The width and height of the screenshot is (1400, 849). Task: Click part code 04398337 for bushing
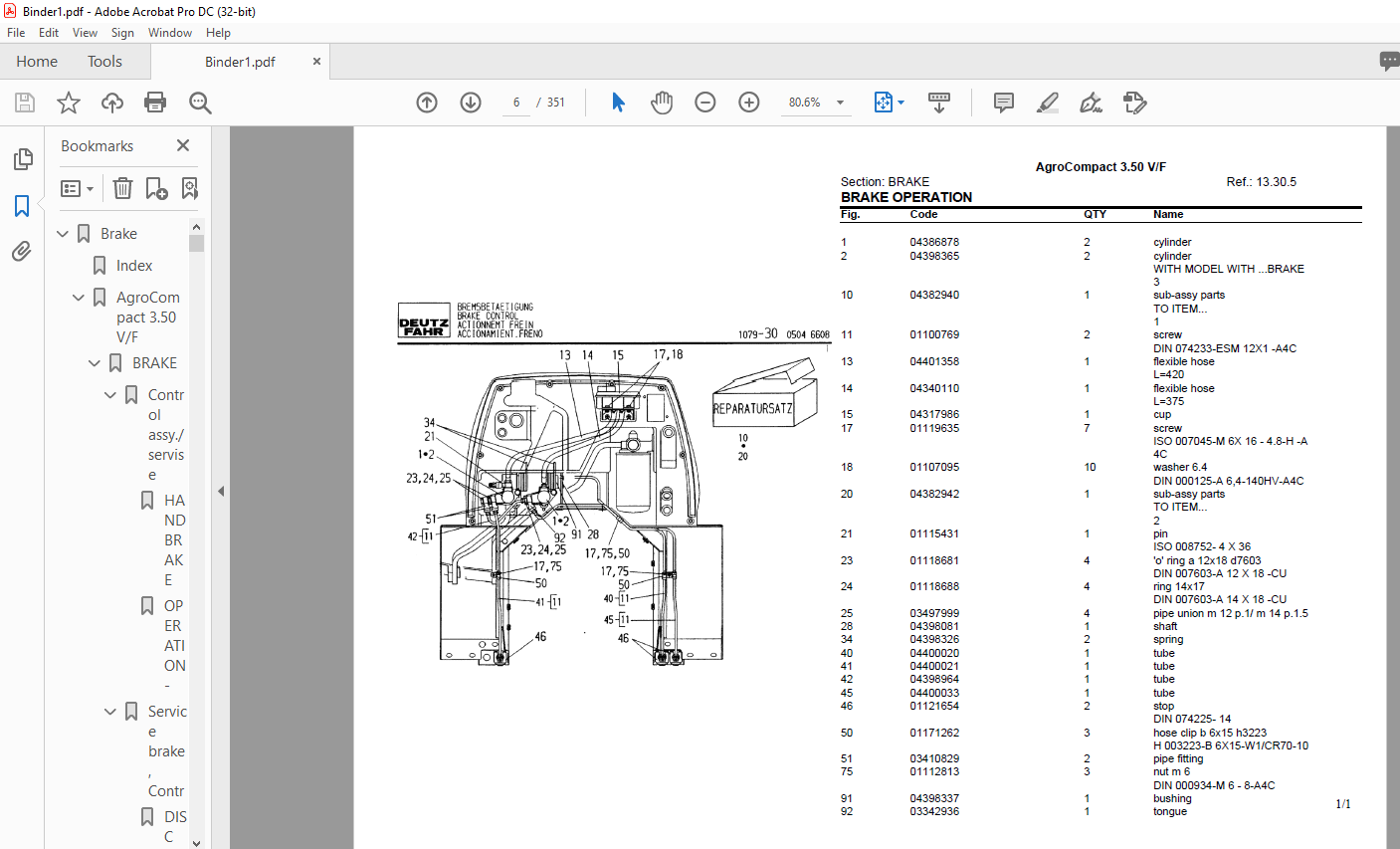coord(934,798)
